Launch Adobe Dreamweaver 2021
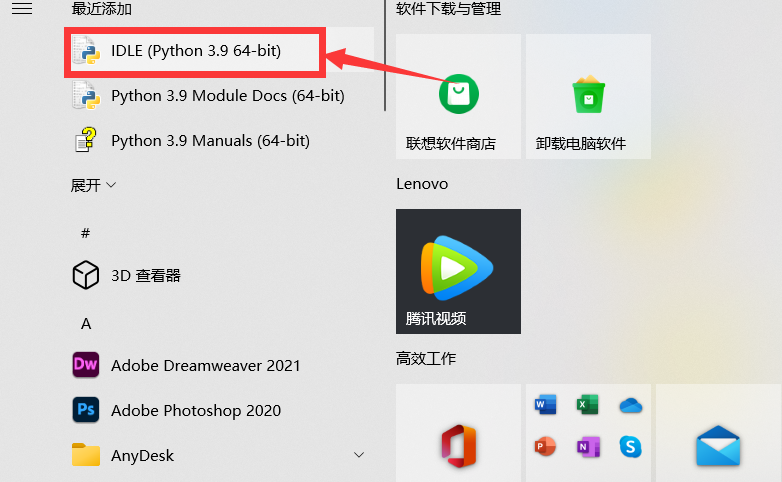 pos(219,365)
